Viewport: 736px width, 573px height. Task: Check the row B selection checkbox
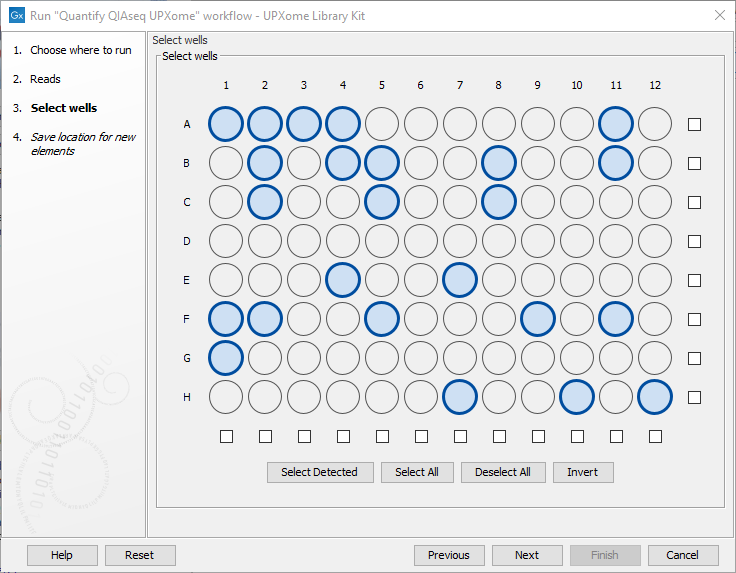coord(694,163)
